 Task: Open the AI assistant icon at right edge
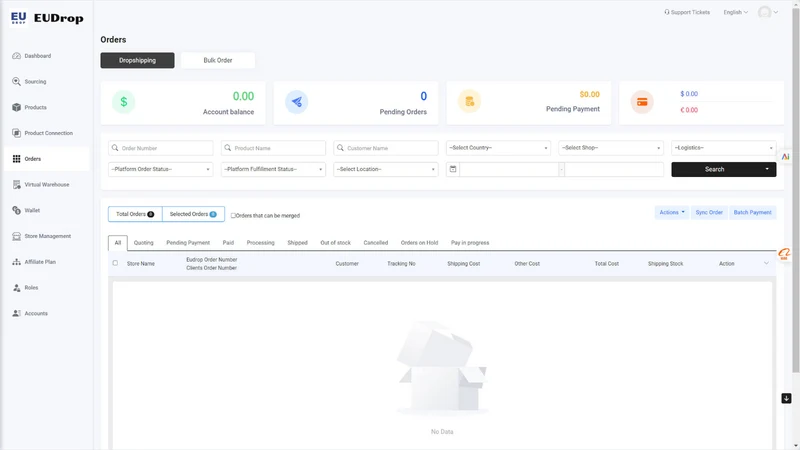point(786,157)
